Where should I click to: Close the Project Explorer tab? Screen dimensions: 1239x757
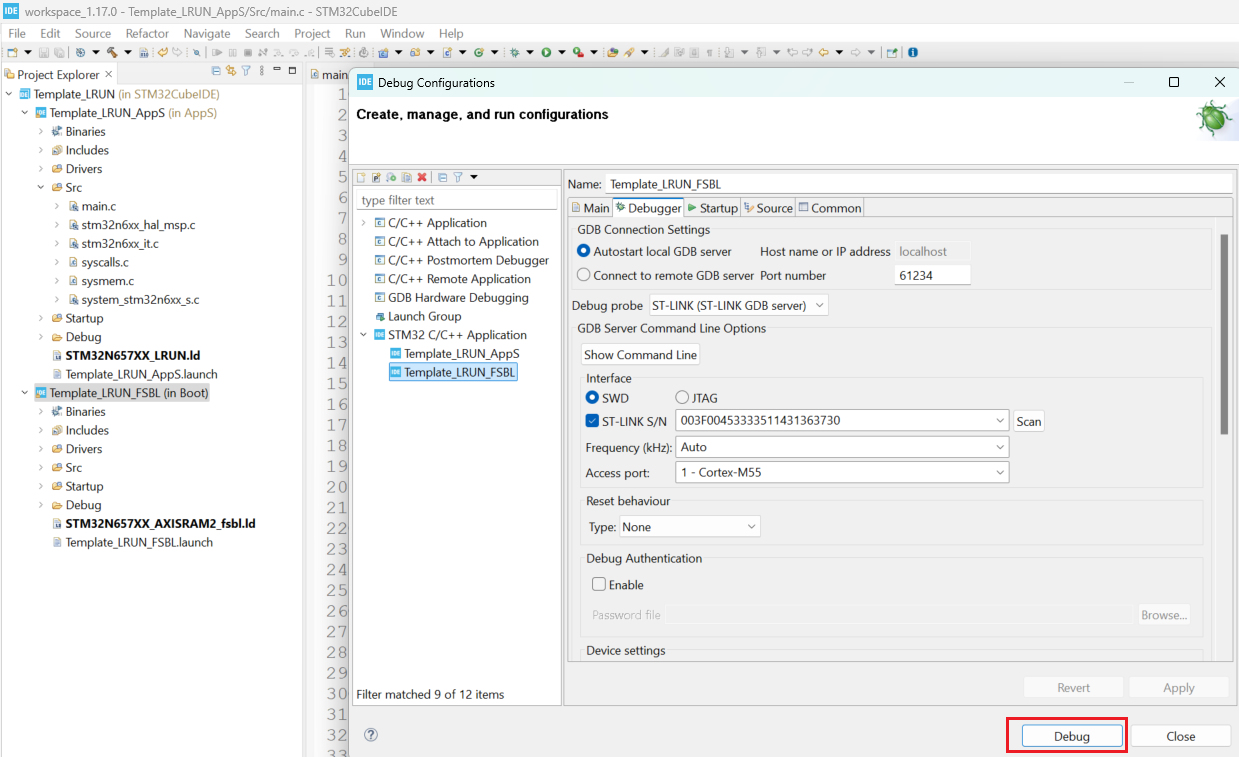click(109, 74)
